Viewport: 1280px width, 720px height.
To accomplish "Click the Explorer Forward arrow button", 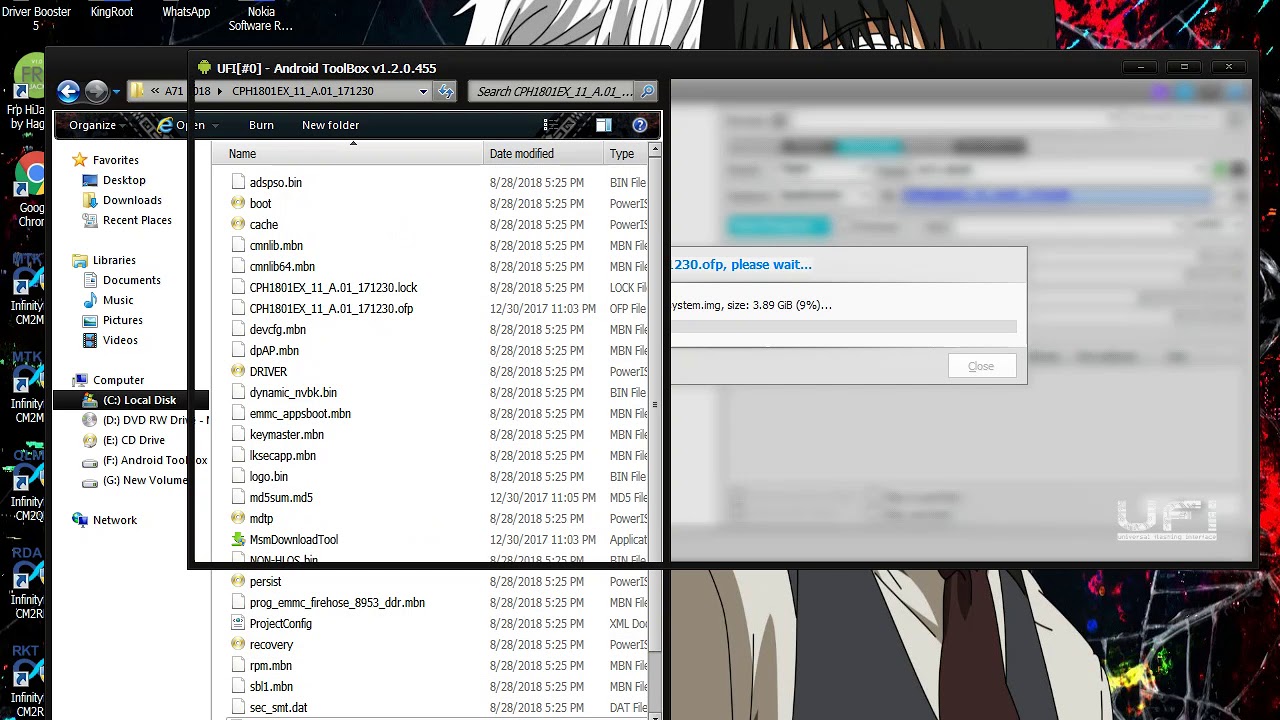I will (96, 91).
